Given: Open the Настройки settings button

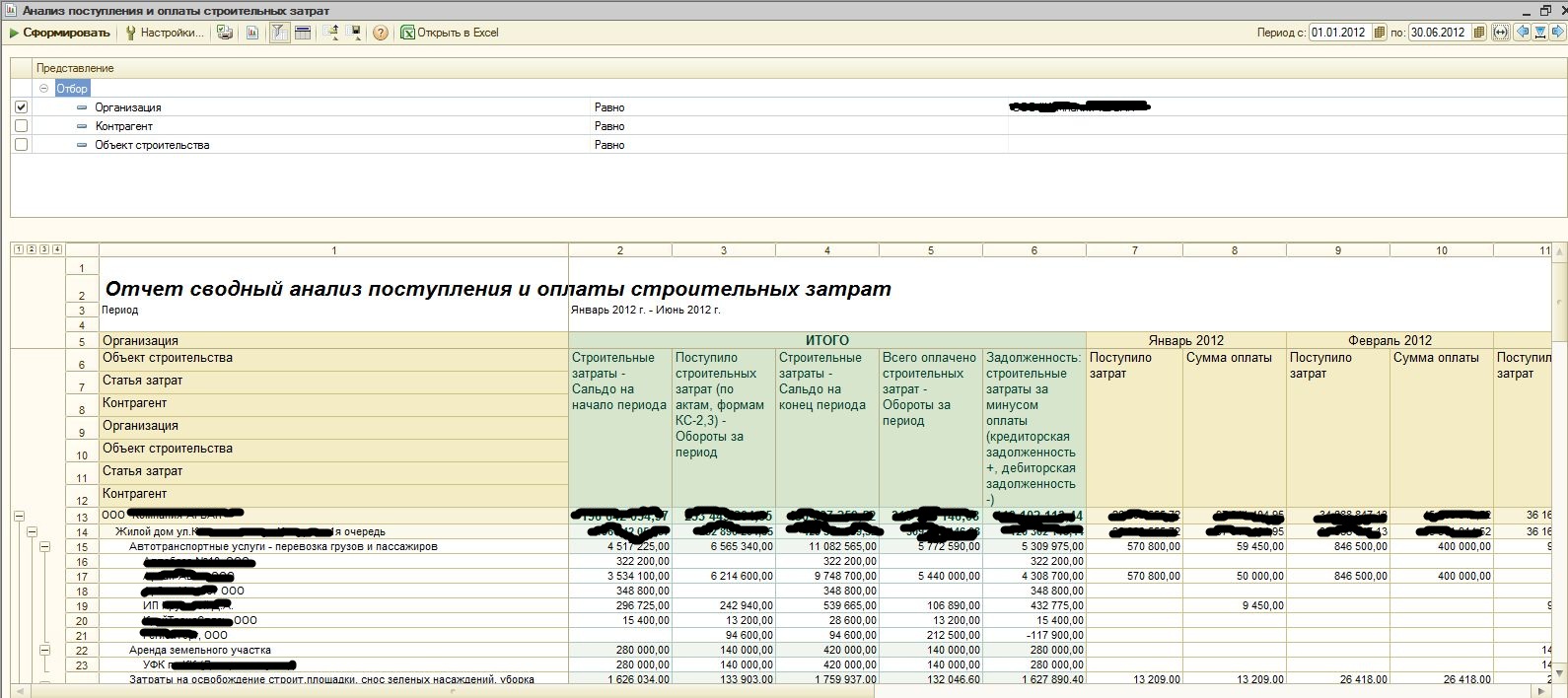Looking at the screenshot, I should point(165,33).
